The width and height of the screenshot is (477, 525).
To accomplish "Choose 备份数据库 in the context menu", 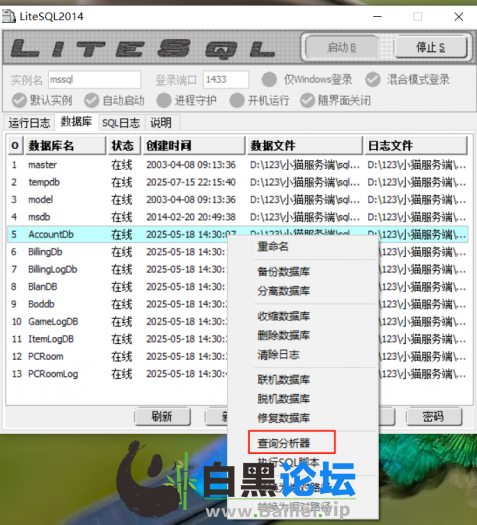I will pyautogui.click(x=284, y=271).
